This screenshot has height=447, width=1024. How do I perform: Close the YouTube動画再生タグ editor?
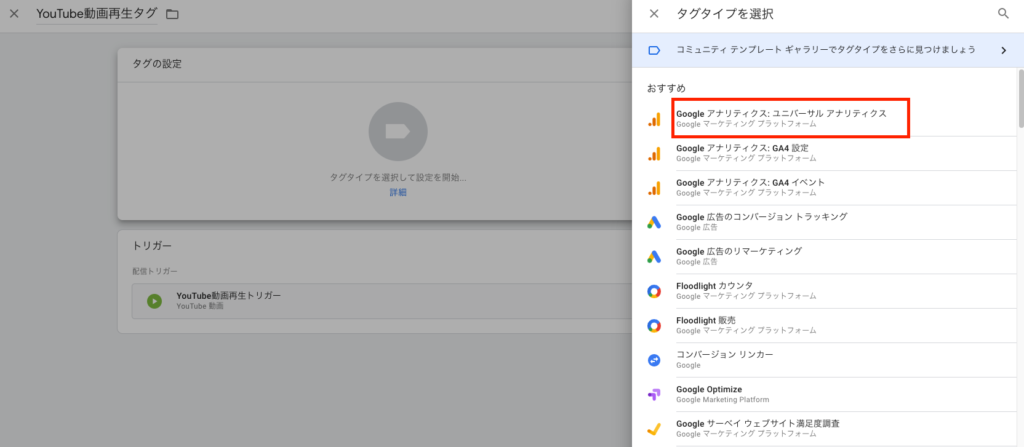coord(14,14)
